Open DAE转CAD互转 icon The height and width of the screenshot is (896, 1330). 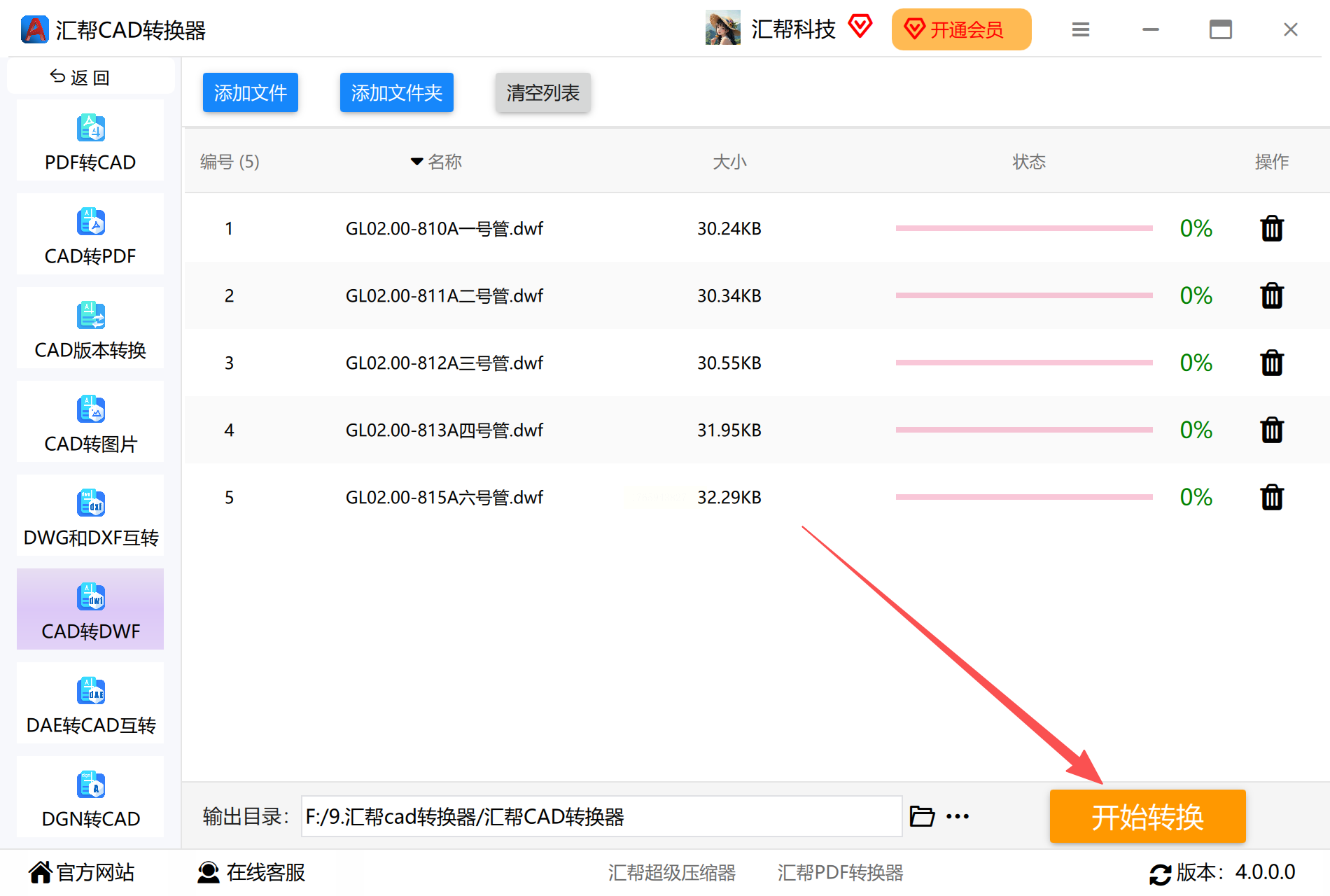91,691
